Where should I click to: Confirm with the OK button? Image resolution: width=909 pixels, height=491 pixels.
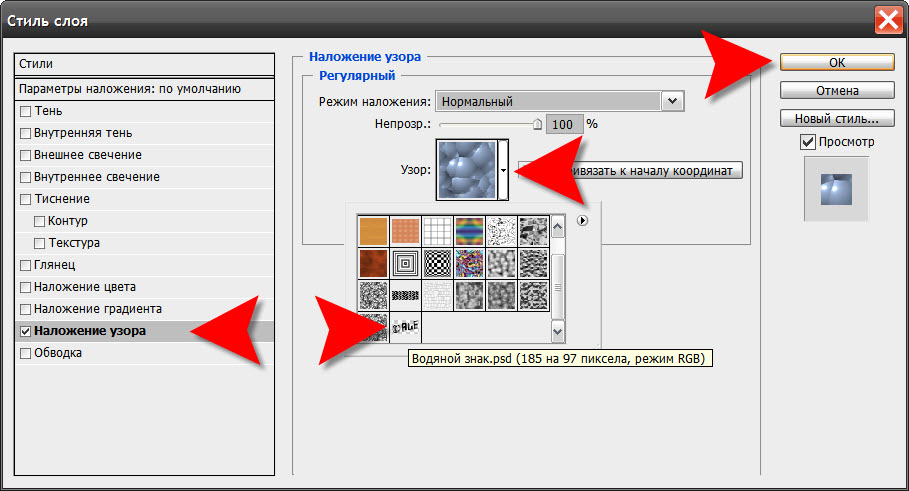837,63
